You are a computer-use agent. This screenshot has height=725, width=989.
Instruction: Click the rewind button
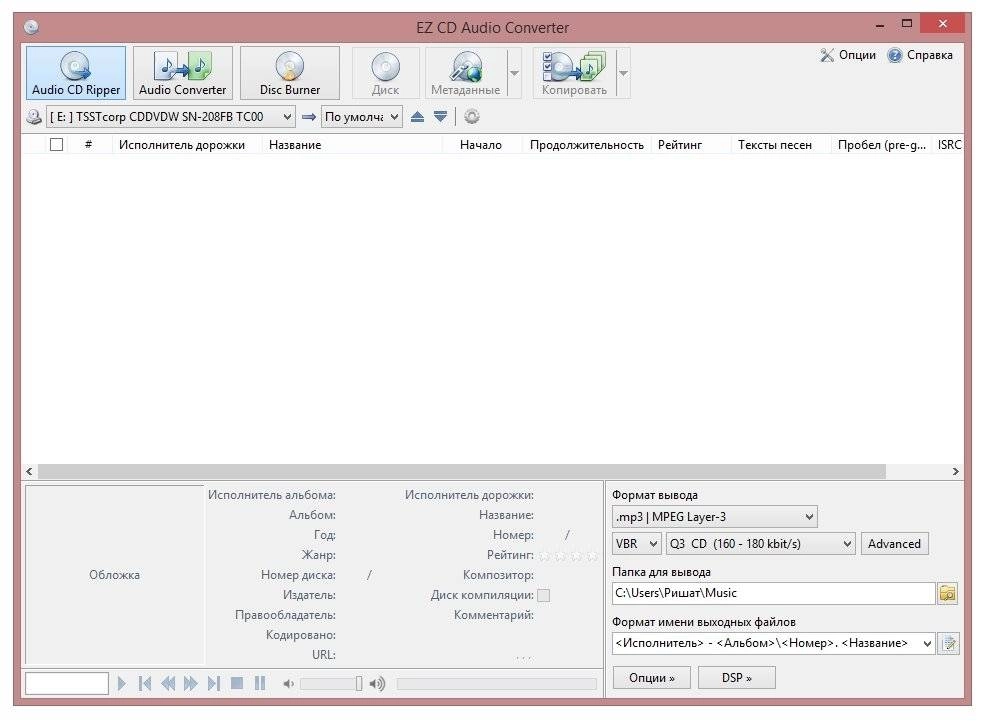point(168,683)
